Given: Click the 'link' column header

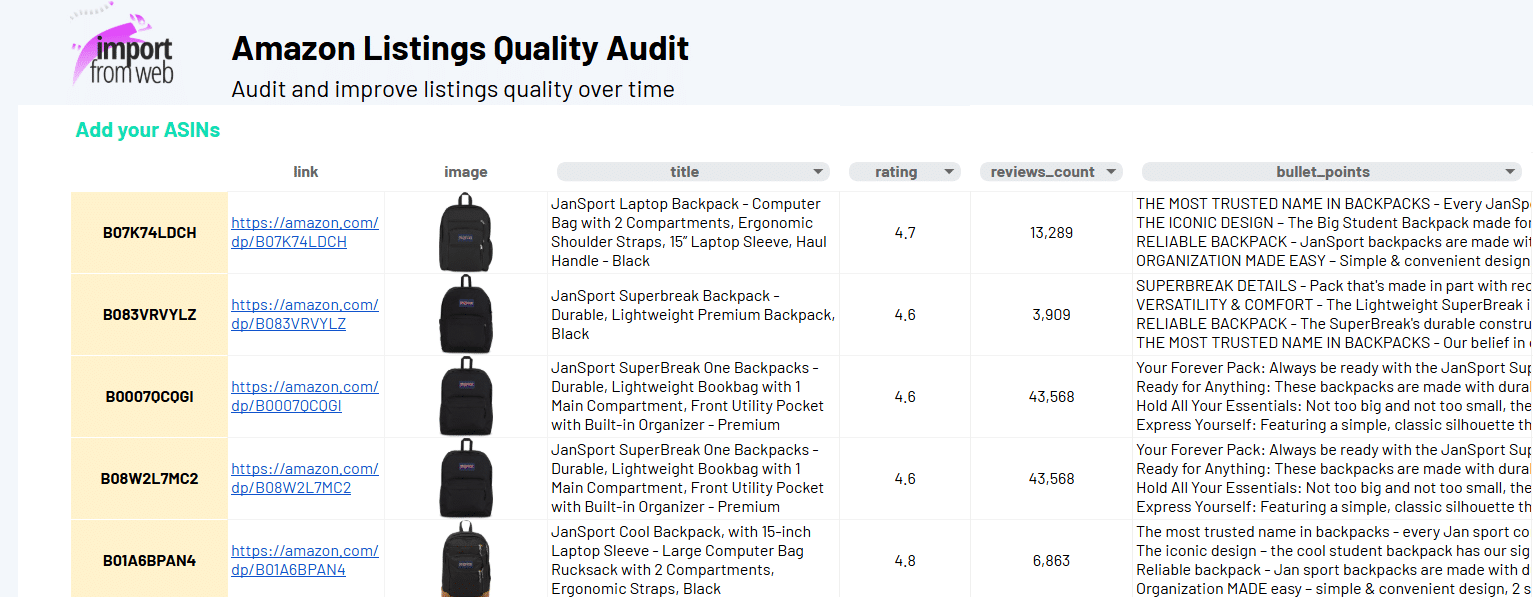Looking at the screenshot, I should 306,172.
